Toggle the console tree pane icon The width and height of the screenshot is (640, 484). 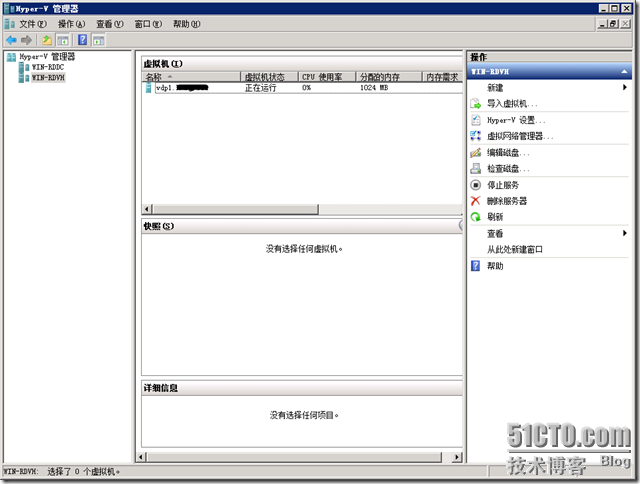[x=63, y=40]
